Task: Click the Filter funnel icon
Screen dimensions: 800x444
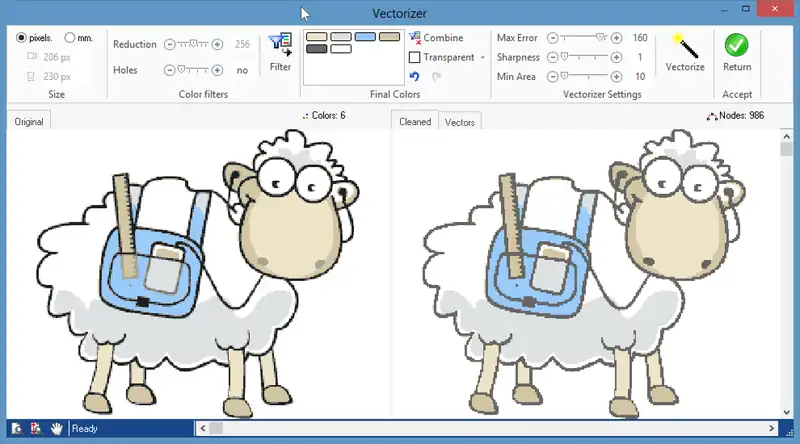Action: pyautogui.click(x=280, y=46)
